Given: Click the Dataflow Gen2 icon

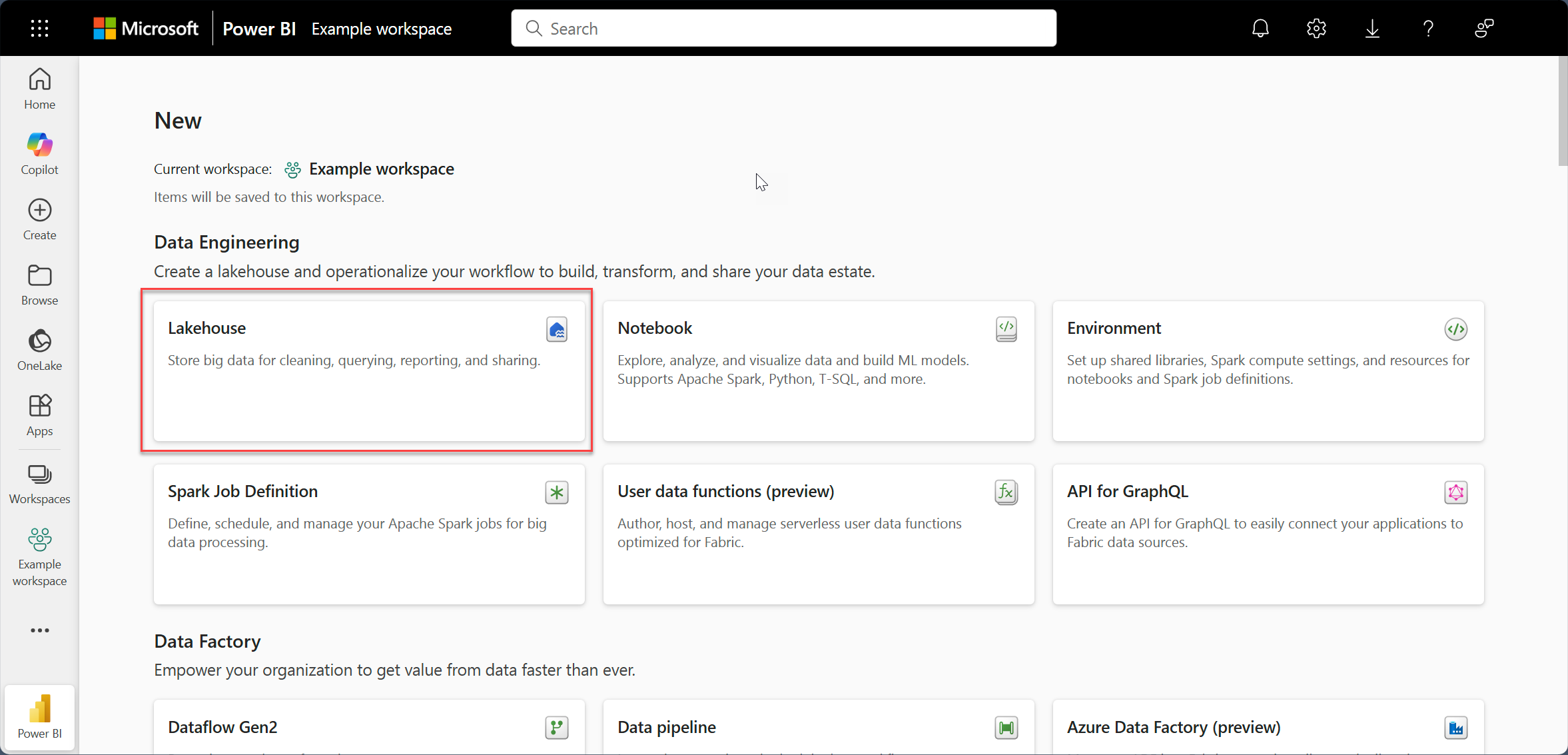Looking at the screenshot, I should click(556, 728).
